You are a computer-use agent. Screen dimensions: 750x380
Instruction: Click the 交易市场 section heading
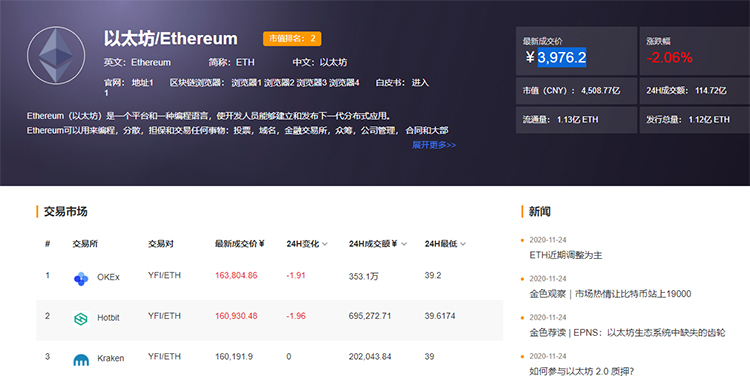click(66, 212)
